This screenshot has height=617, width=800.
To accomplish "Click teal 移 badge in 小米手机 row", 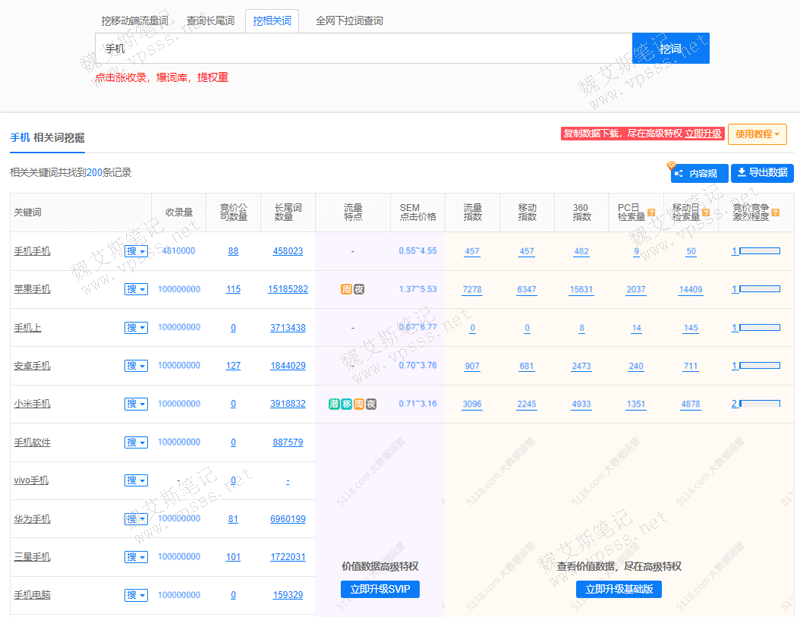I will (x=346, y=404).
